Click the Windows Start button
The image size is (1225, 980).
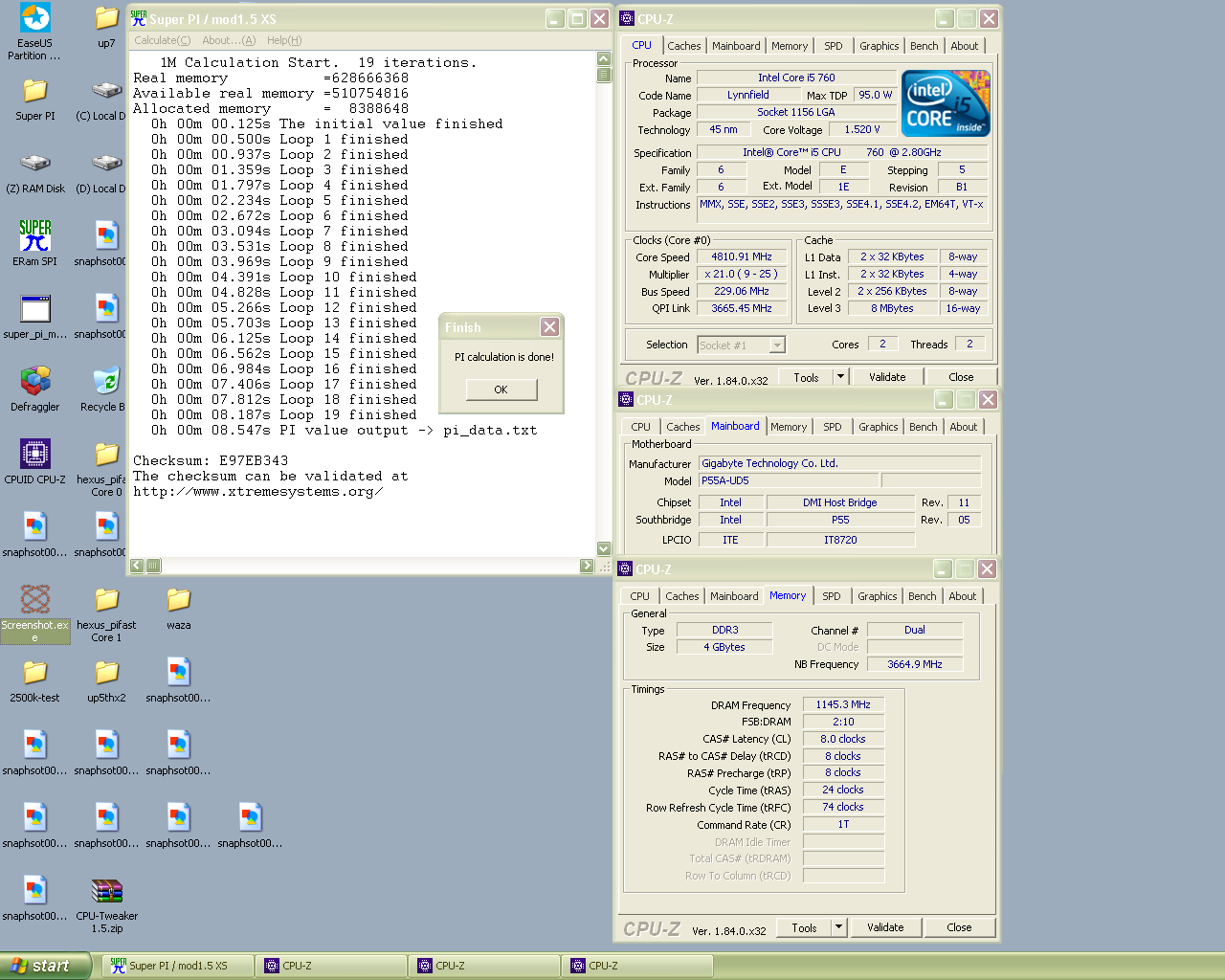[45, 966]
